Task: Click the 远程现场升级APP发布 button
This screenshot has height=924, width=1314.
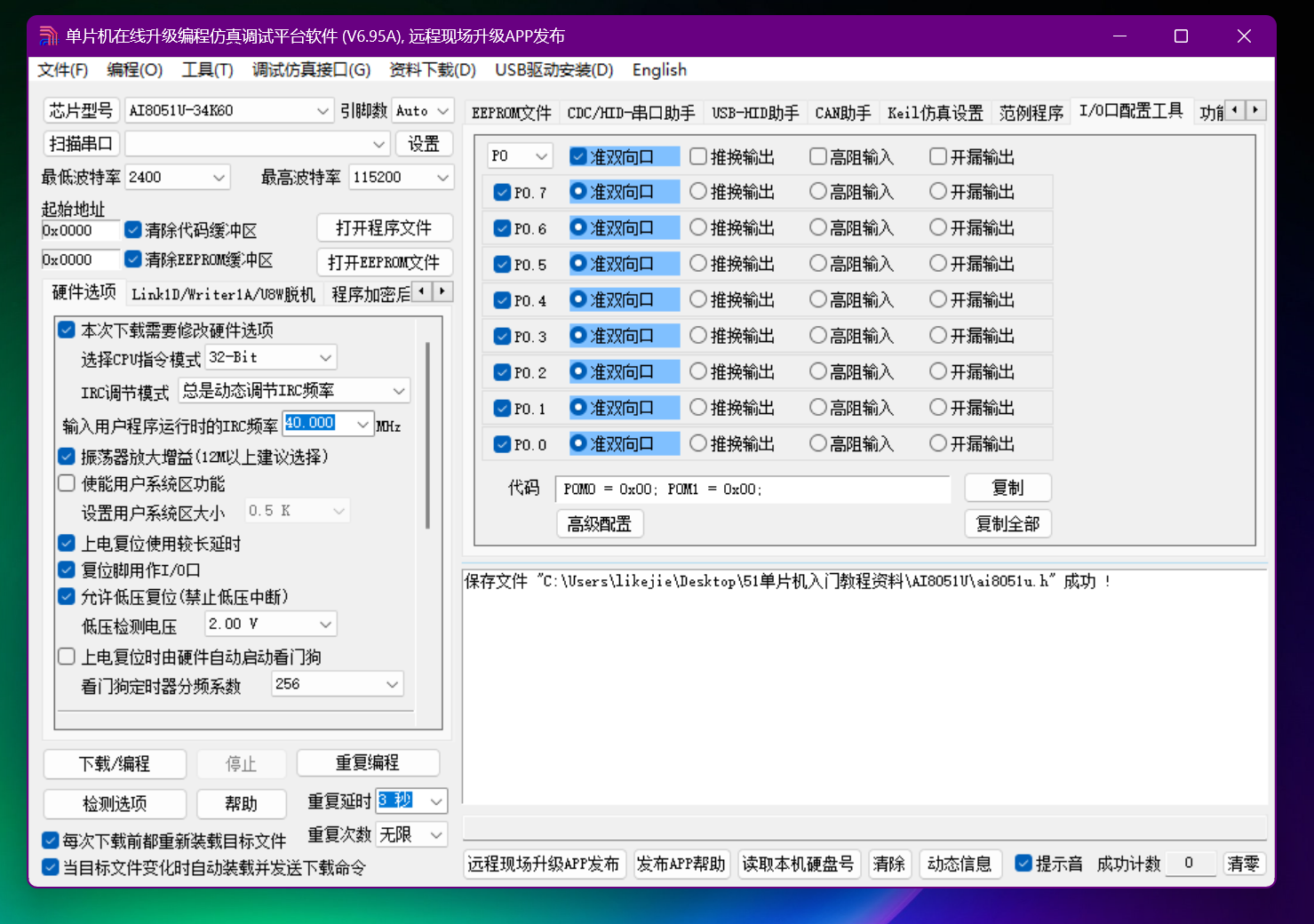Action: [545, 864]
